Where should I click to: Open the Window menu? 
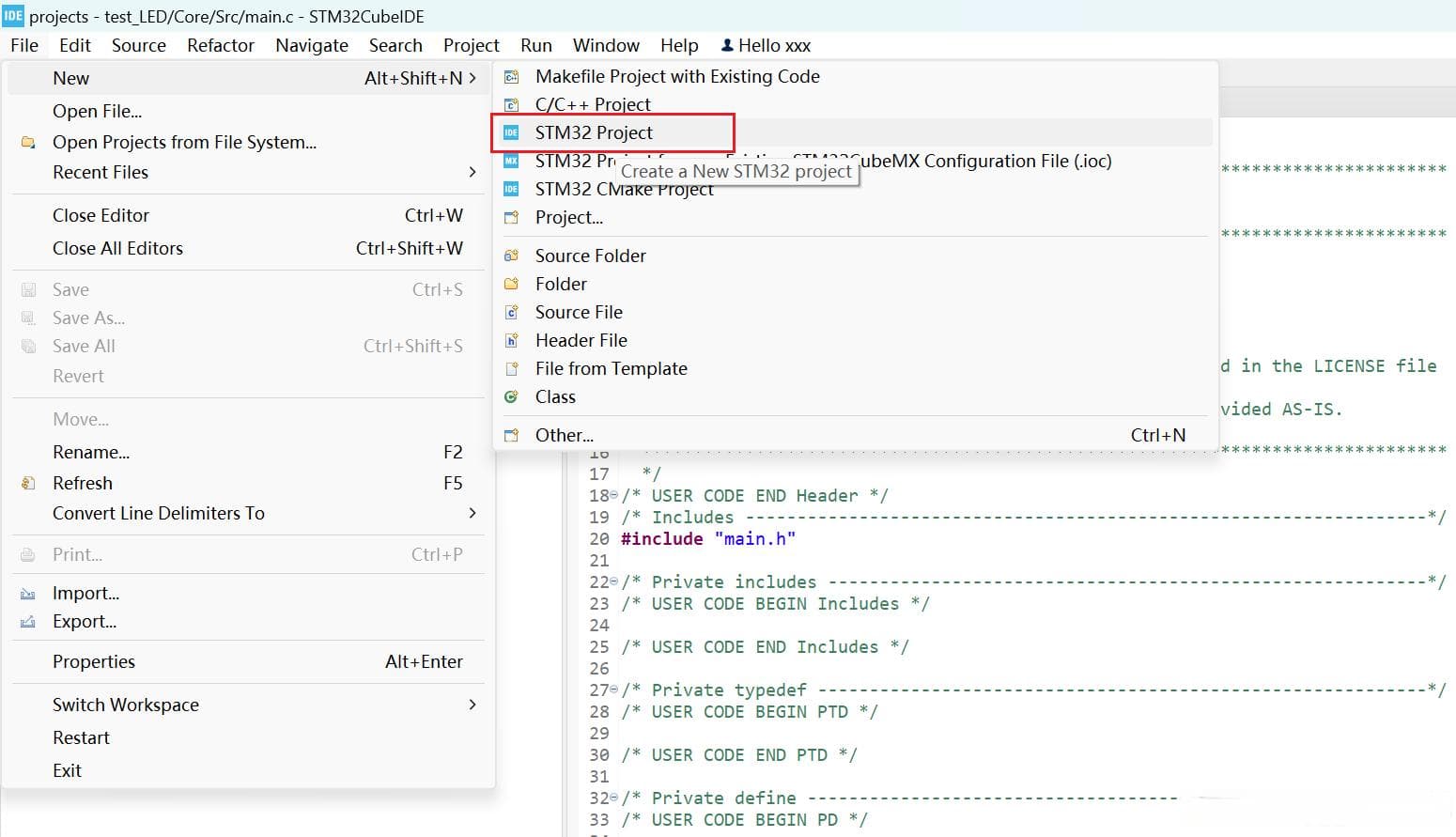click(x=606, y=45)
